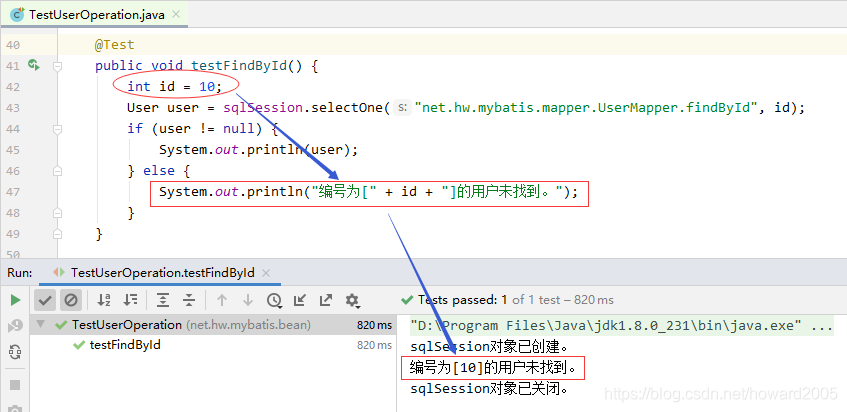Sort tests alphabetically
This screenshot has width=847, height=412.
click(x=104, y=300)
